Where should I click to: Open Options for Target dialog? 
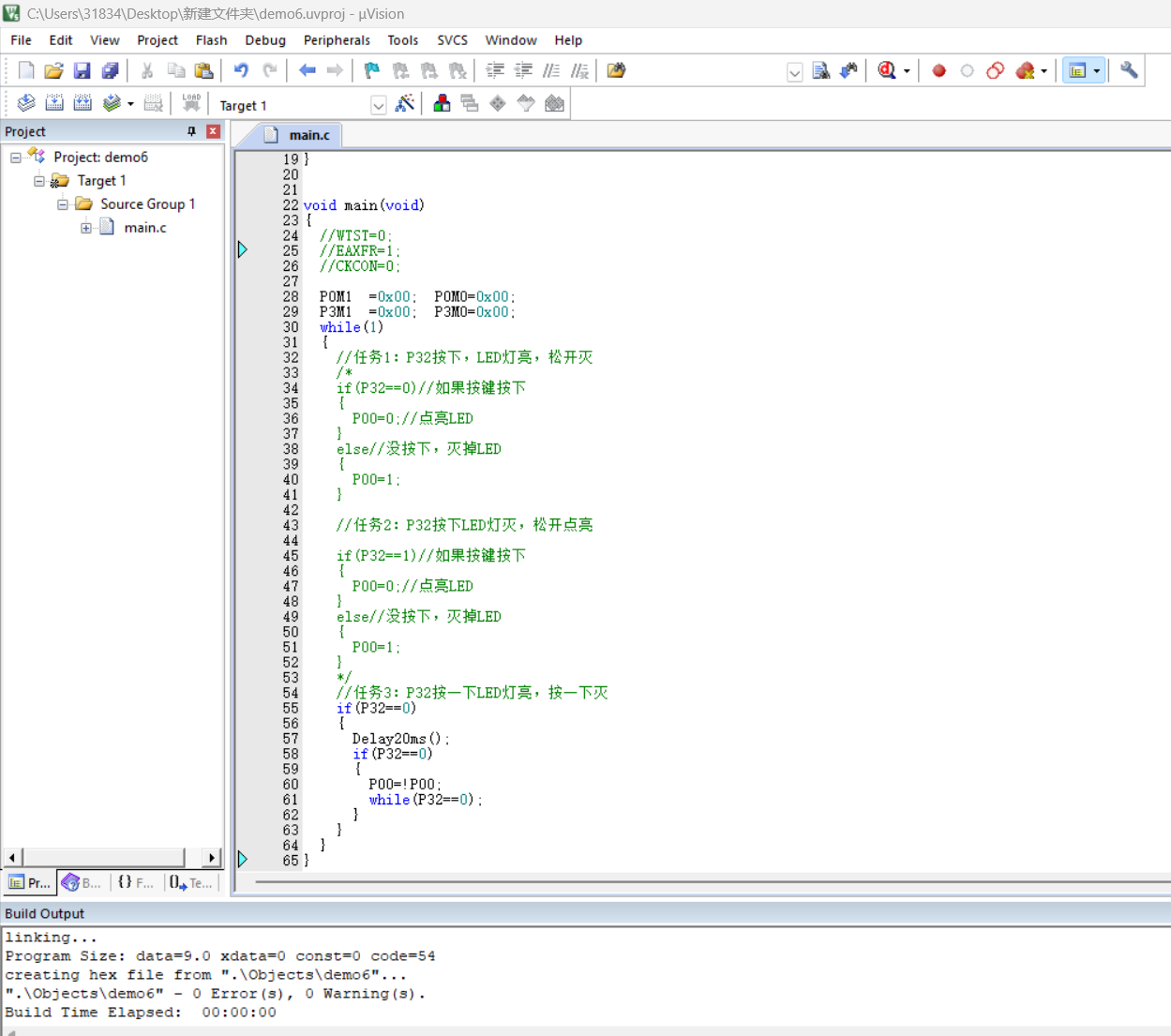coord(406,104)
